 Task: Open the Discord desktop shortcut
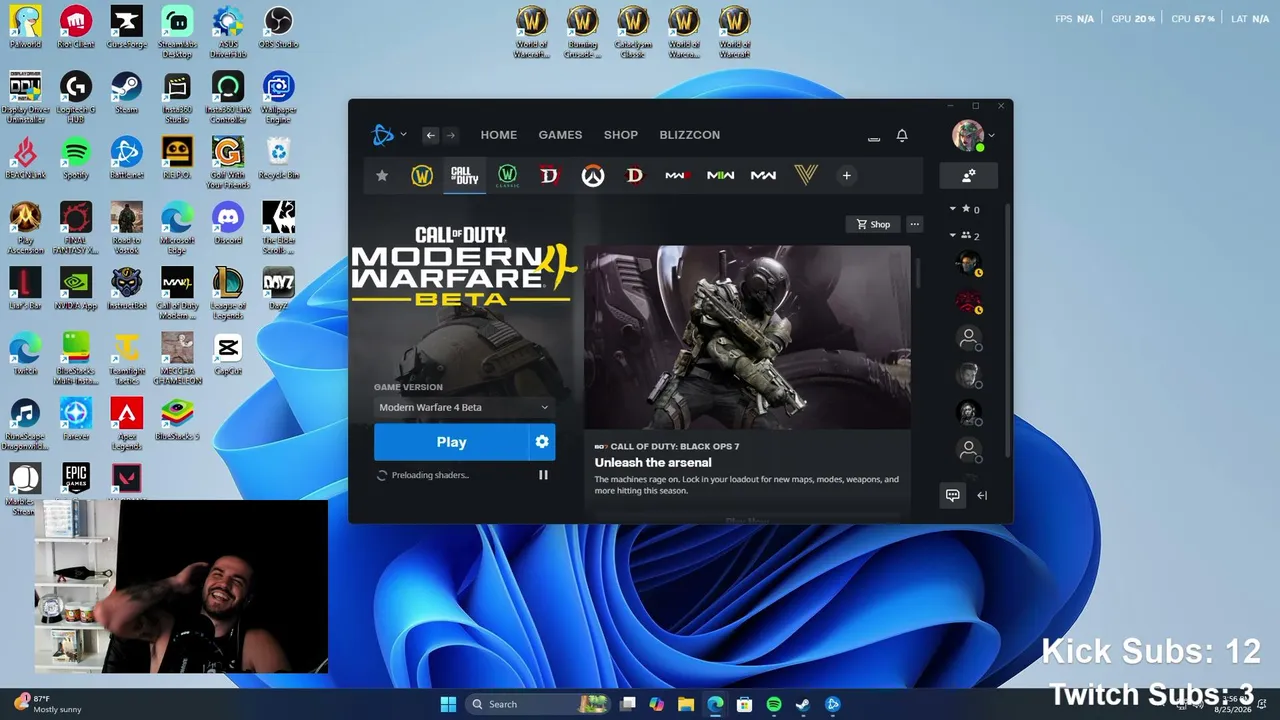click(228, 223)
